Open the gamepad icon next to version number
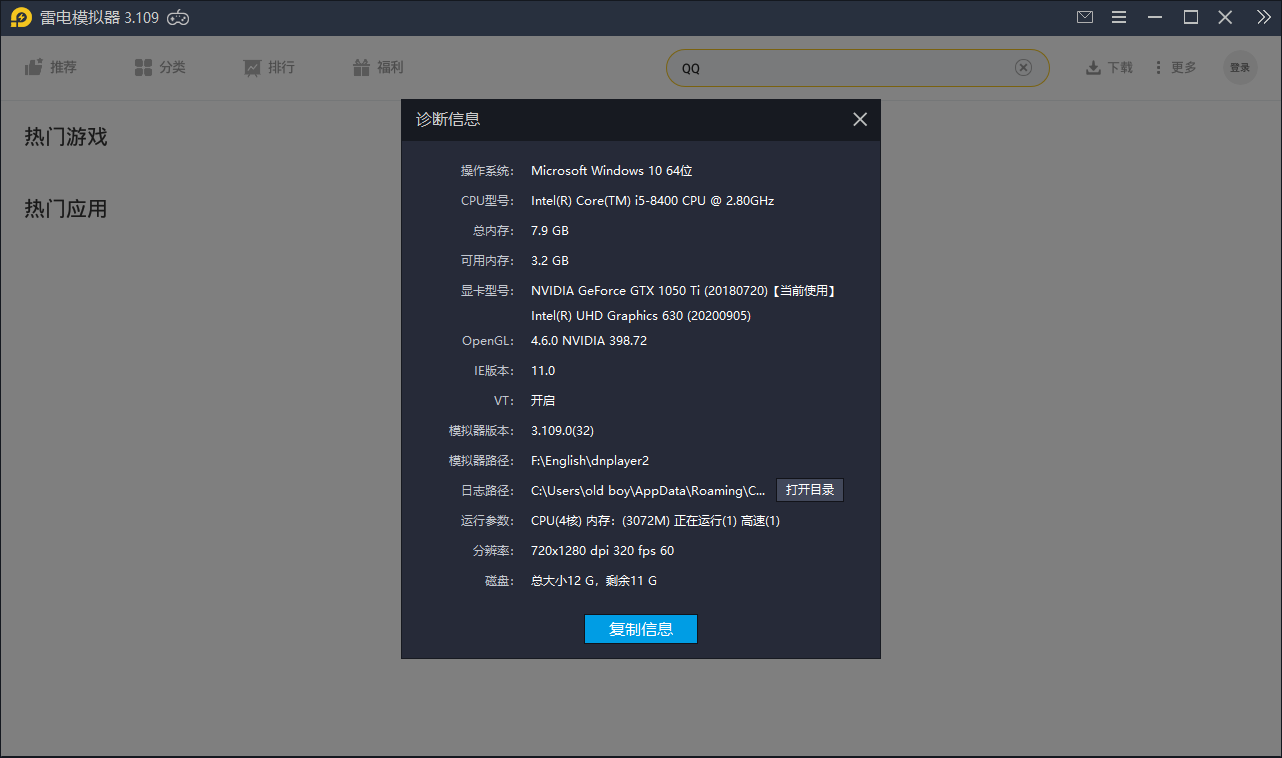Viewport: 1282px width, 758px height. [x=178, y=17]
